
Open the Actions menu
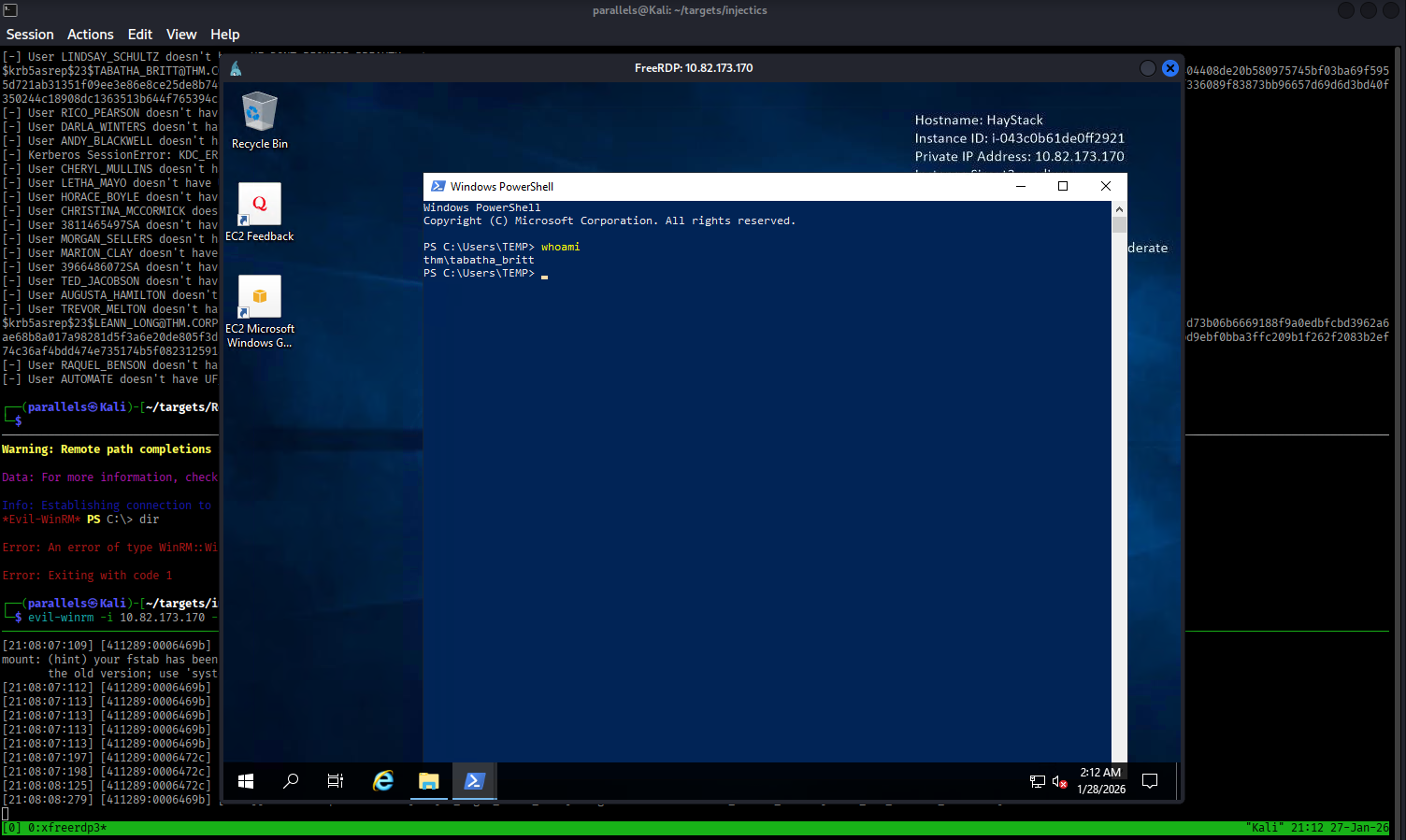[90, 35]
